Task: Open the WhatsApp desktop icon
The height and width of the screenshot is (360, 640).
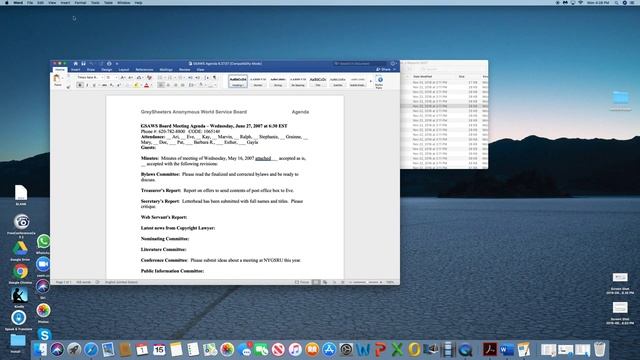Action: [x=43, y=242]
